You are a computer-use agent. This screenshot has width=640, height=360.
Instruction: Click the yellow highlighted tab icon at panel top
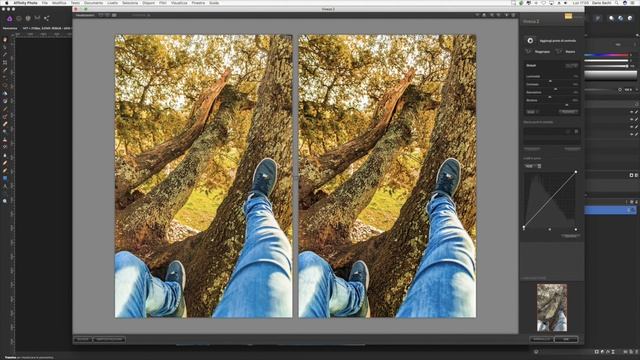click(x=568, y=16)
